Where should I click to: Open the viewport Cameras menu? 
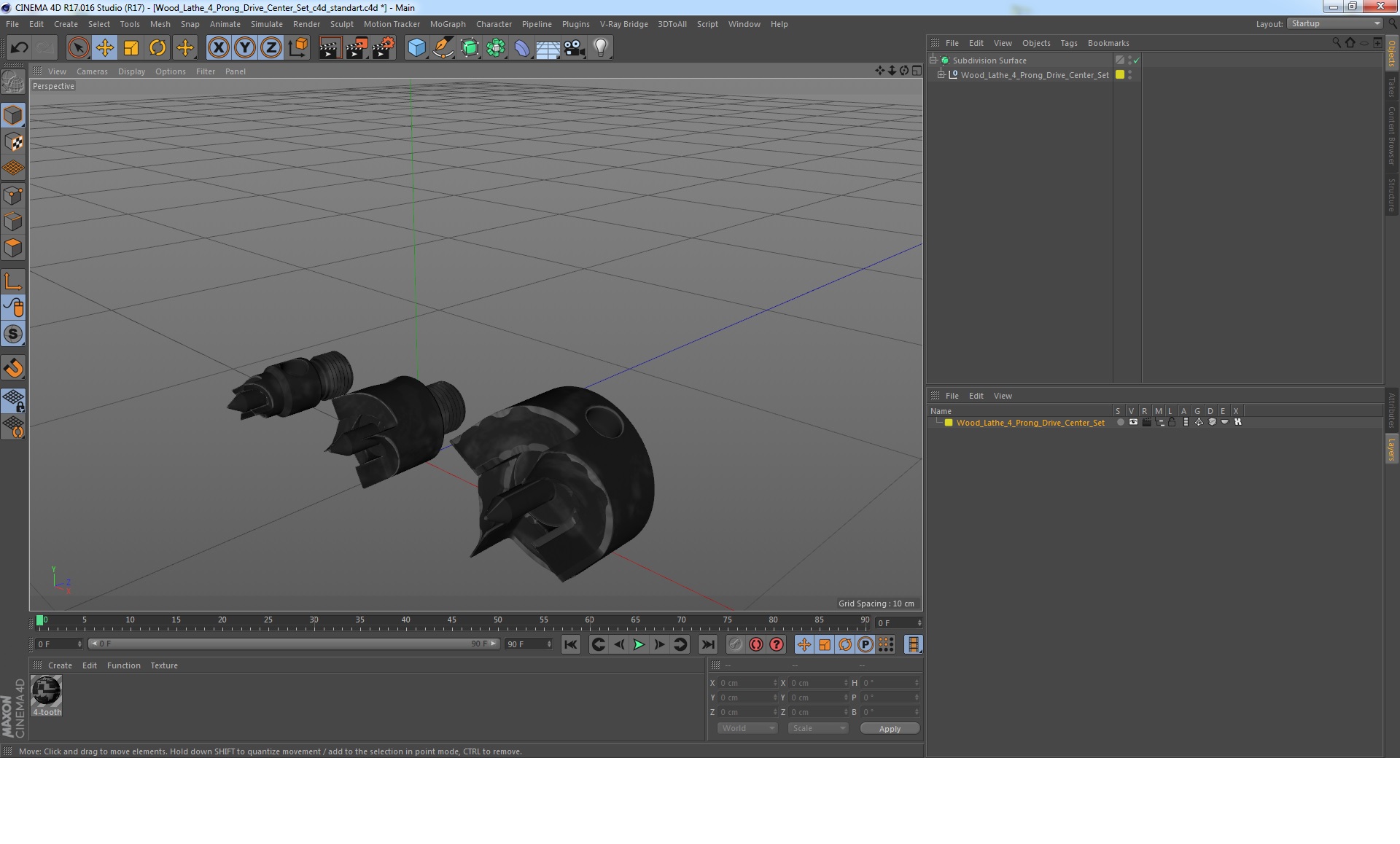[92, 71]
